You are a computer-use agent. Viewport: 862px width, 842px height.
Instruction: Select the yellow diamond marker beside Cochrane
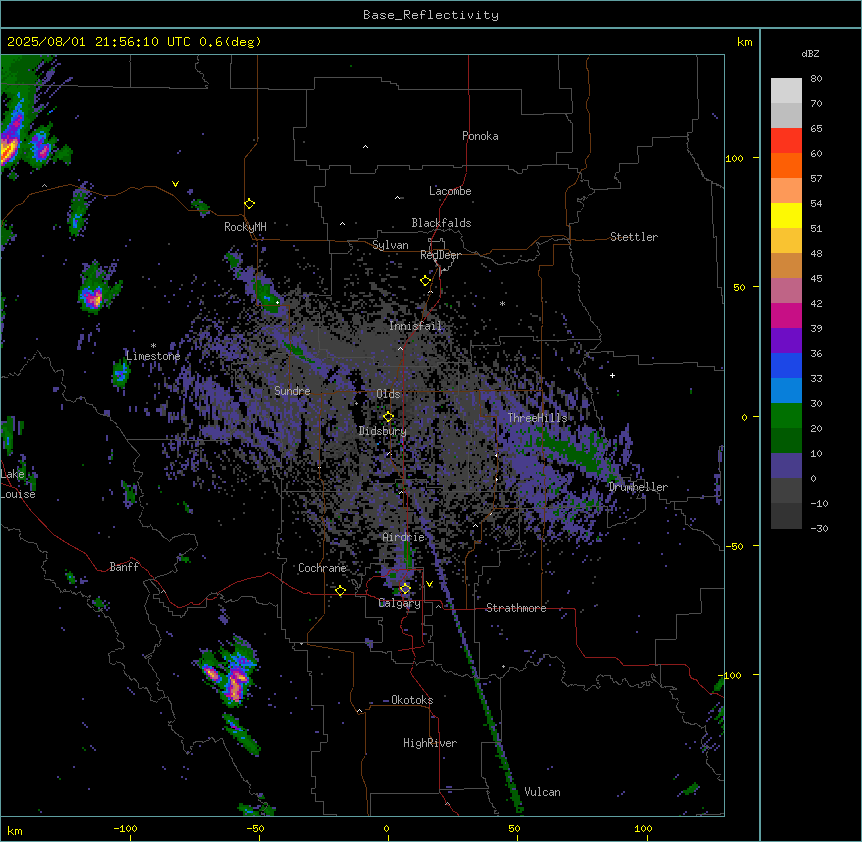point(340,590)
